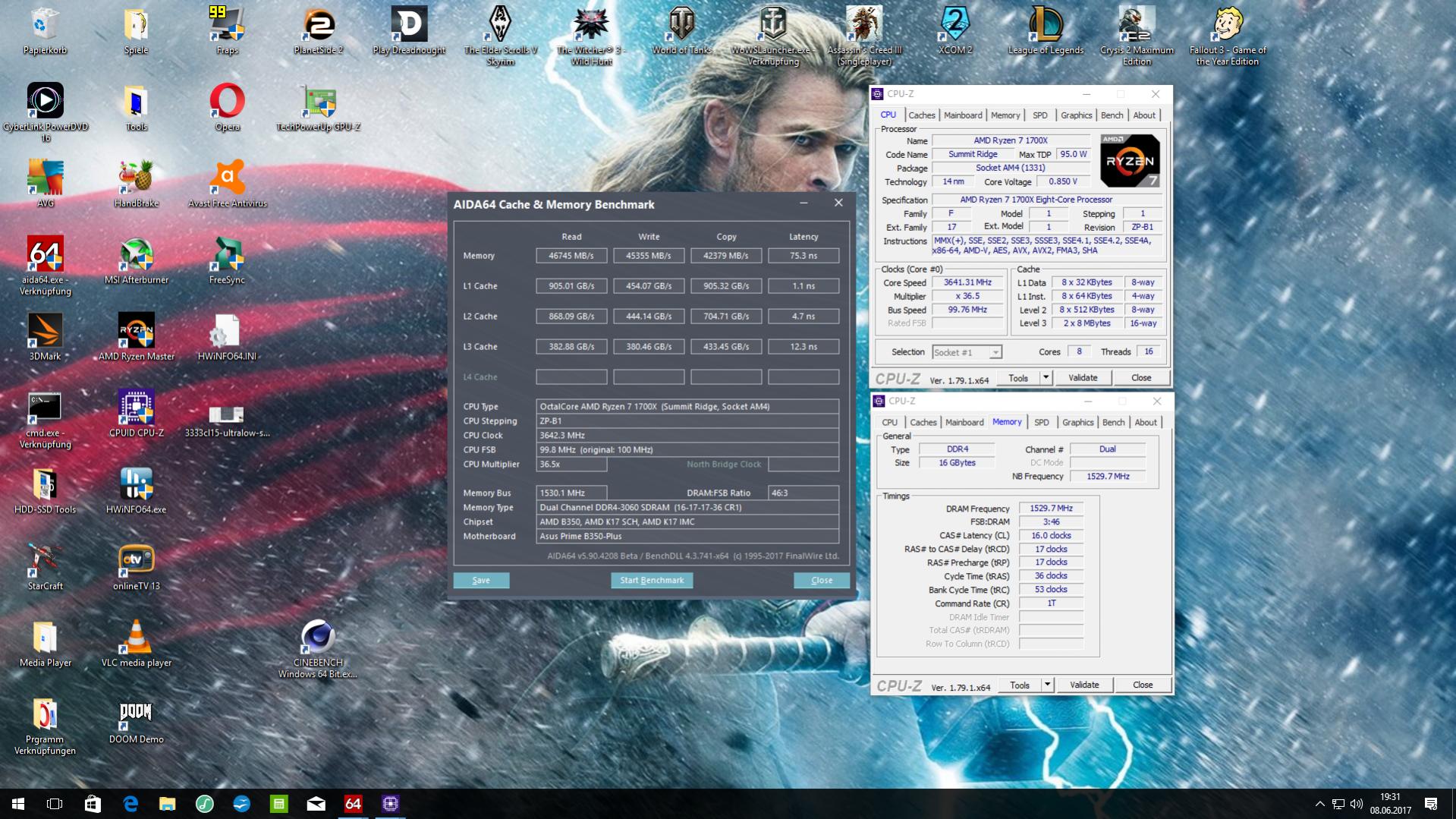This screenshot has width=1456, height=819.
Task: Launch PlanetSide 2 from the desktop
Action: tap(318, 32)
